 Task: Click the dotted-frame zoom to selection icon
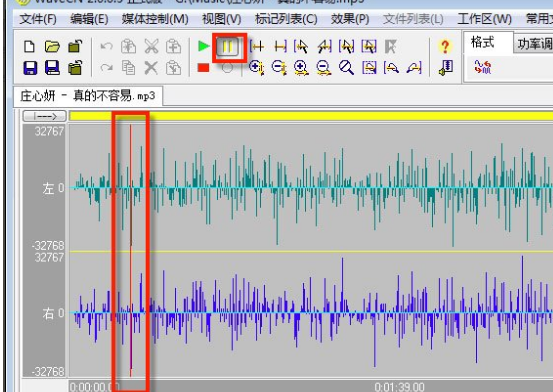click(369, 67)
